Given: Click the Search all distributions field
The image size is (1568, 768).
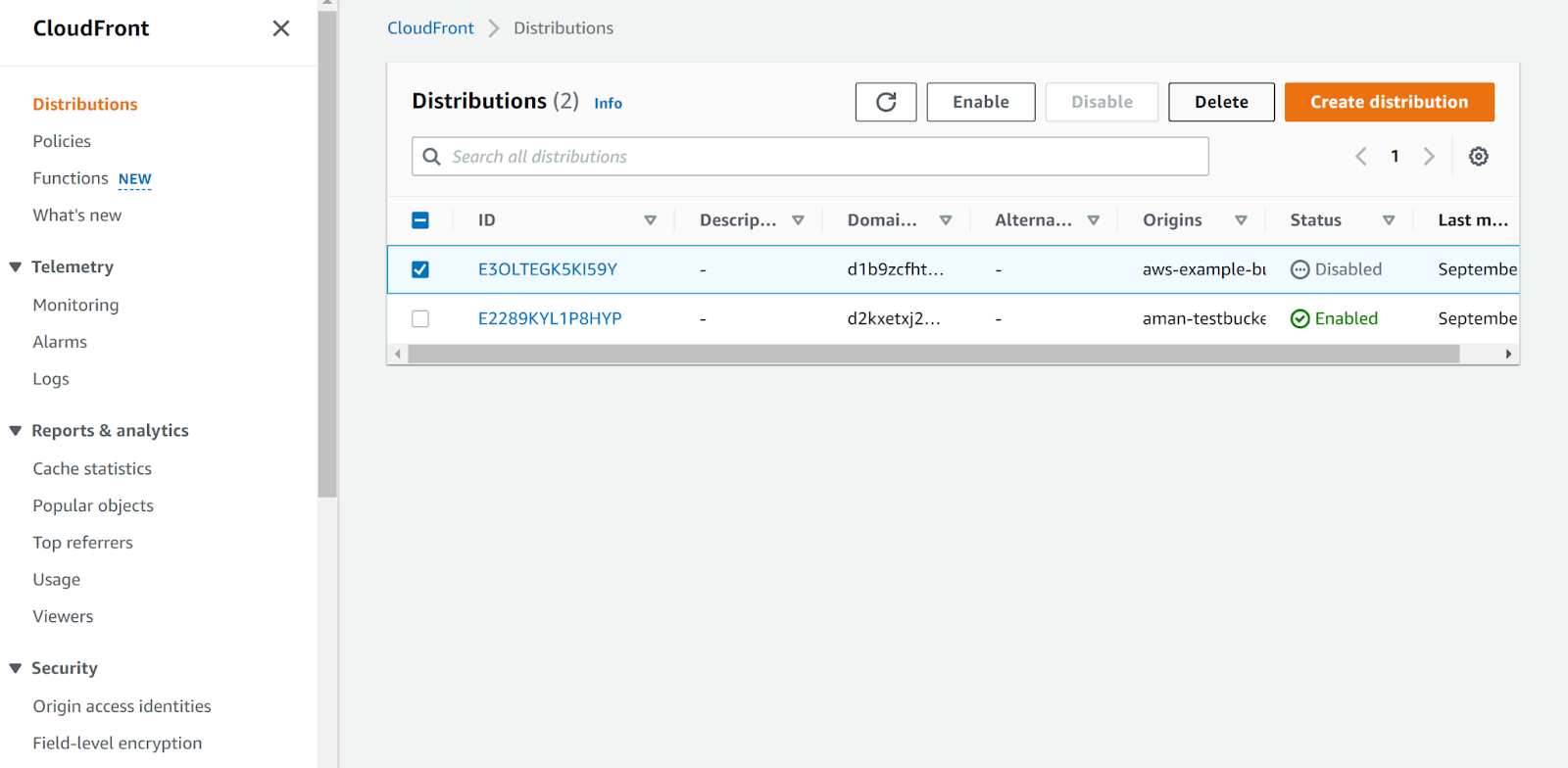Looking at the screenshot, I should pos(809,157).
